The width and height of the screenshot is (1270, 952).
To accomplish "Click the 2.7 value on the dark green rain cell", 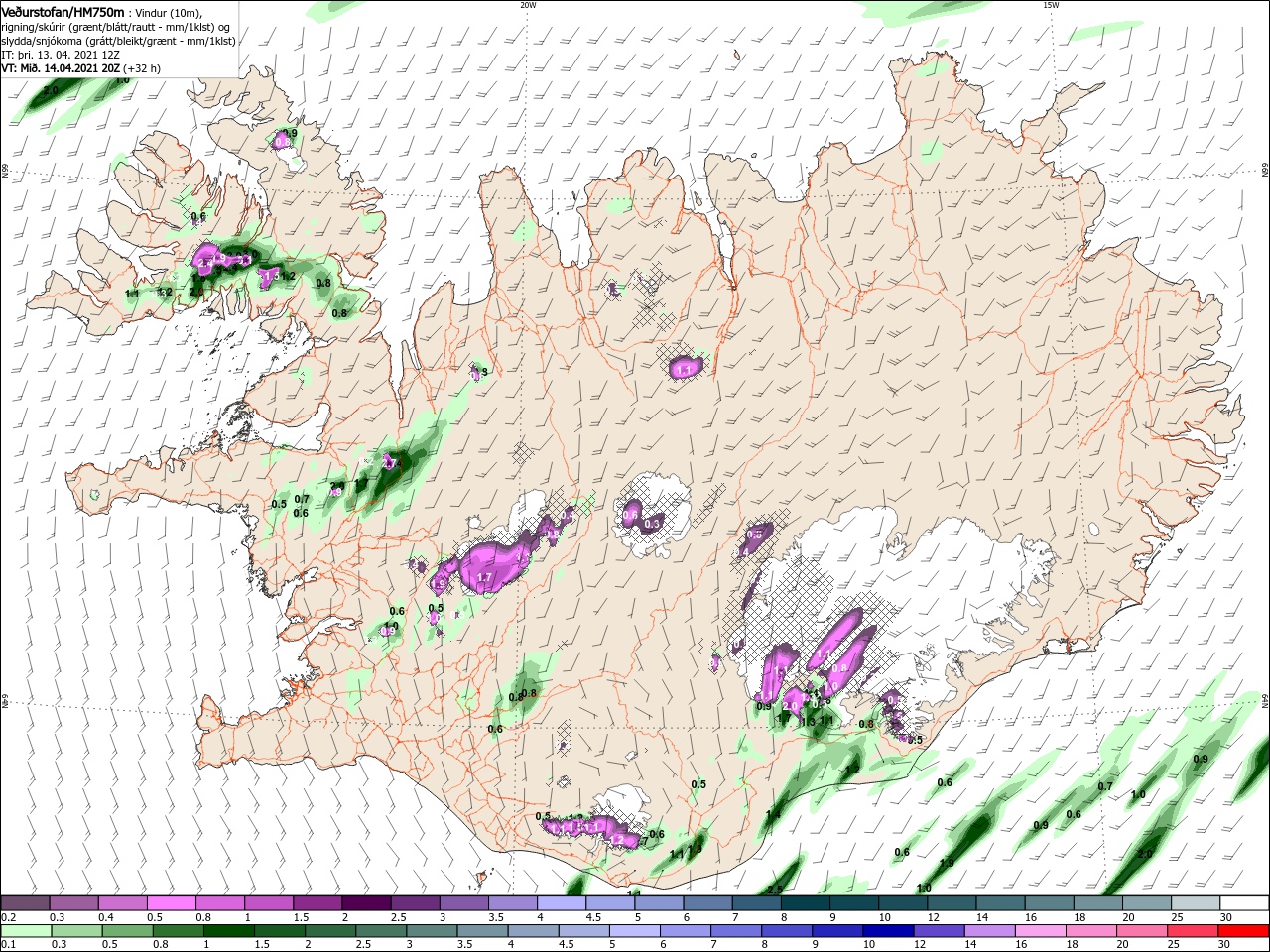I will point(389,463).
